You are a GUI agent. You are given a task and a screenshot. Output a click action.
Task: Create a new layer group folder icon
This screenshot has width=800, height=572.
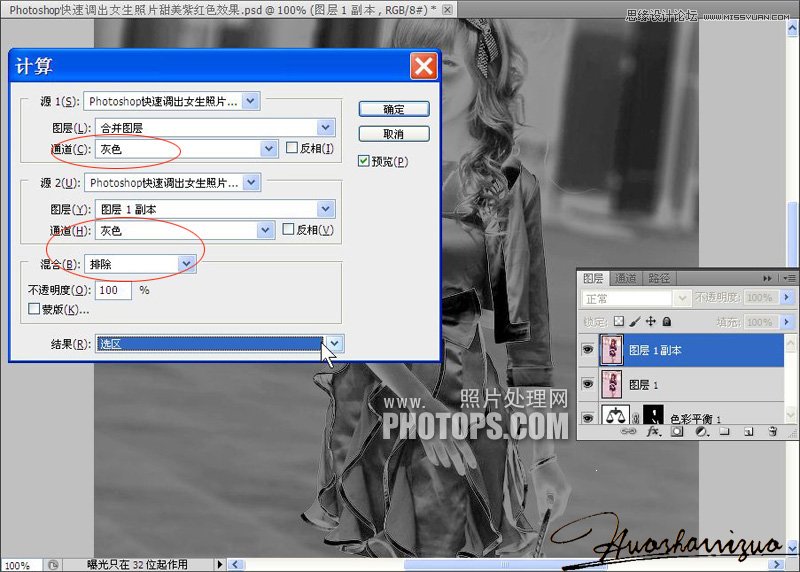[724, 432]
